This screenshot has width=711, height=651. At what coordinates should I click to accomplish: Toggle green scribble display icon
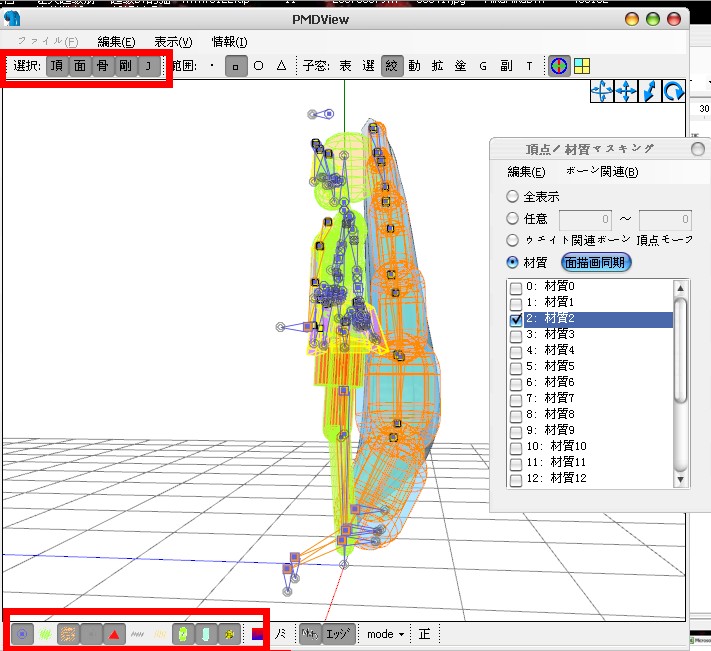tap(45, 634)
